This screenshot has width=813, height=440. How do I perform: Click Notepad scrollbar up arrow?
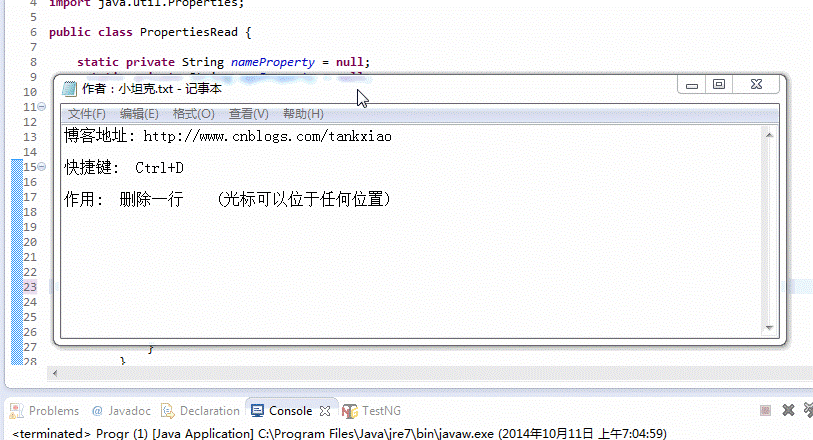(769, 135)
